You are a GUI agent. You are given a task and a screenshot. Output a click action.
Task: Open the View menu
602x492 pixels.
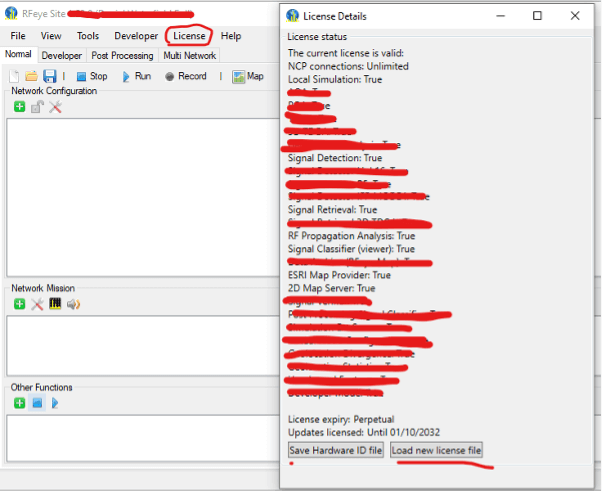[51, 36]
